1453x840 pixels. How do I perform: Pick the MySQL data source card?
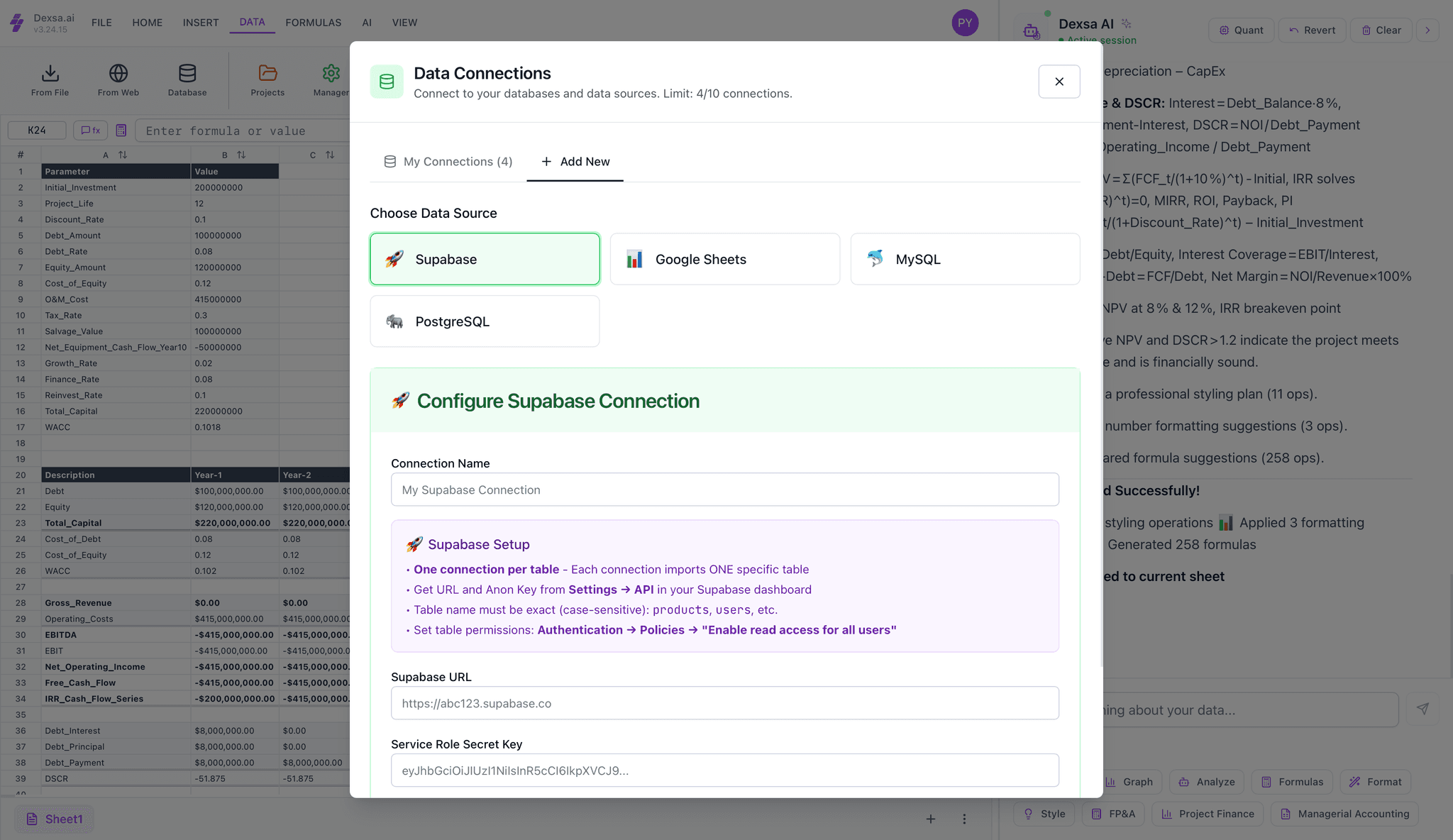click(965, 259)
